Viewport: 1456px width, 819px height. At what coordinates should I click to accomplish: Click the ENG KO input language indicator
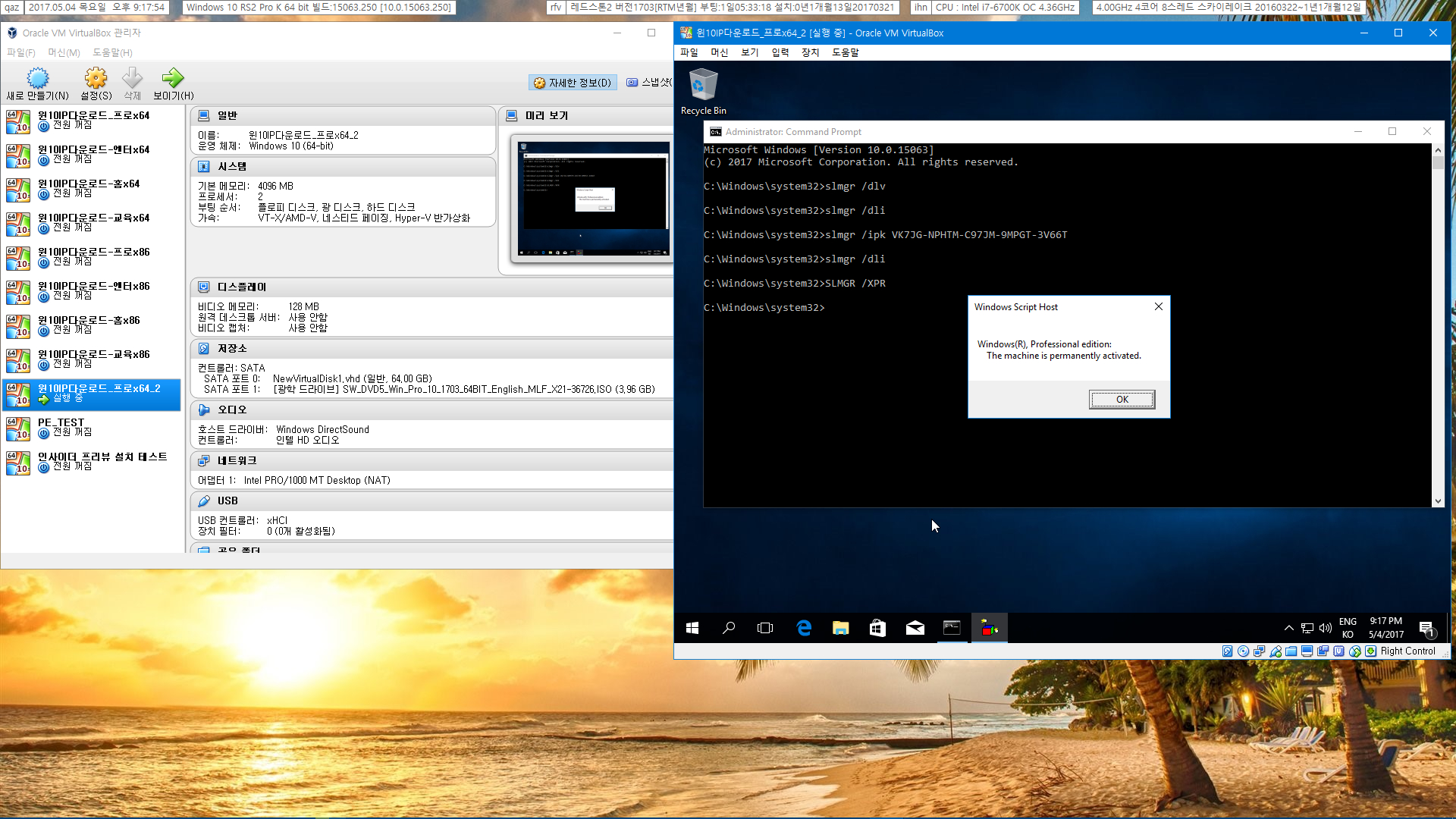point(1348,628)
